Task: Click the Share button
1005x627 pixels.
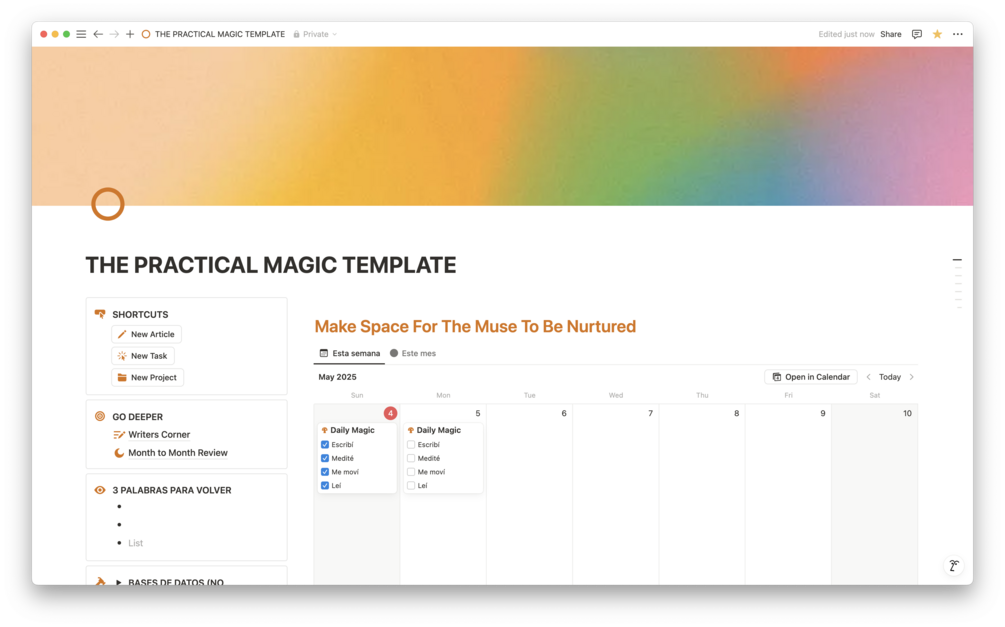Action: pos(890,34)
